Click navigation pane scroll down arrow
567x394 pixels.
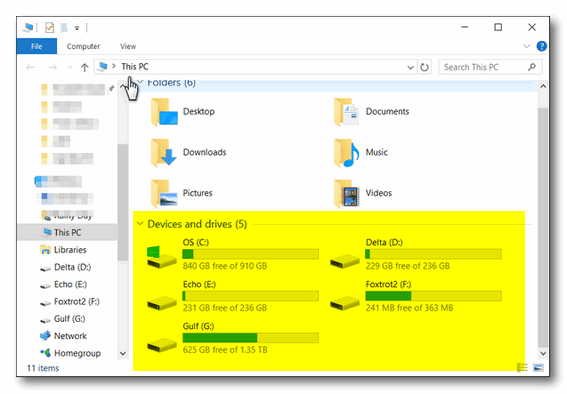[123, 354]
